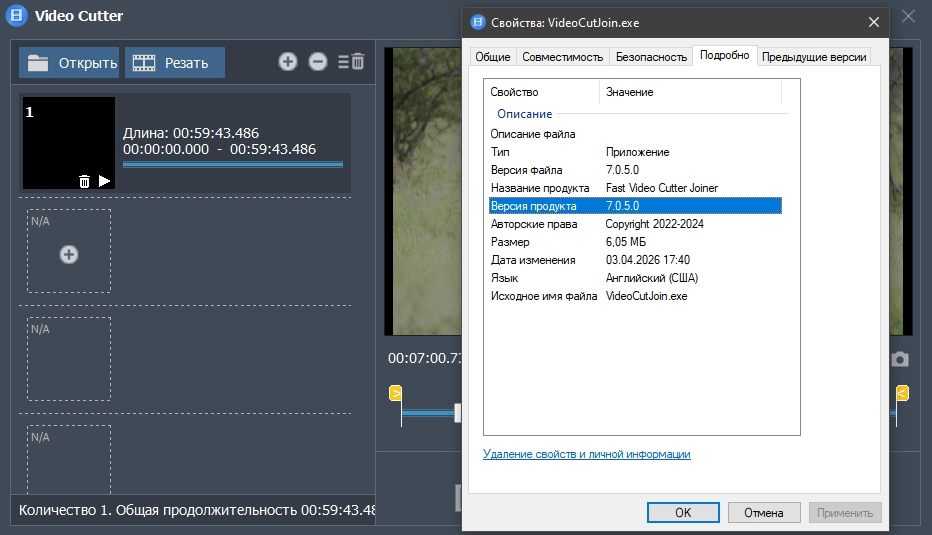Click the clear list trash icon
This screenshot has width=932, height=535.
[x=351, y=62]
